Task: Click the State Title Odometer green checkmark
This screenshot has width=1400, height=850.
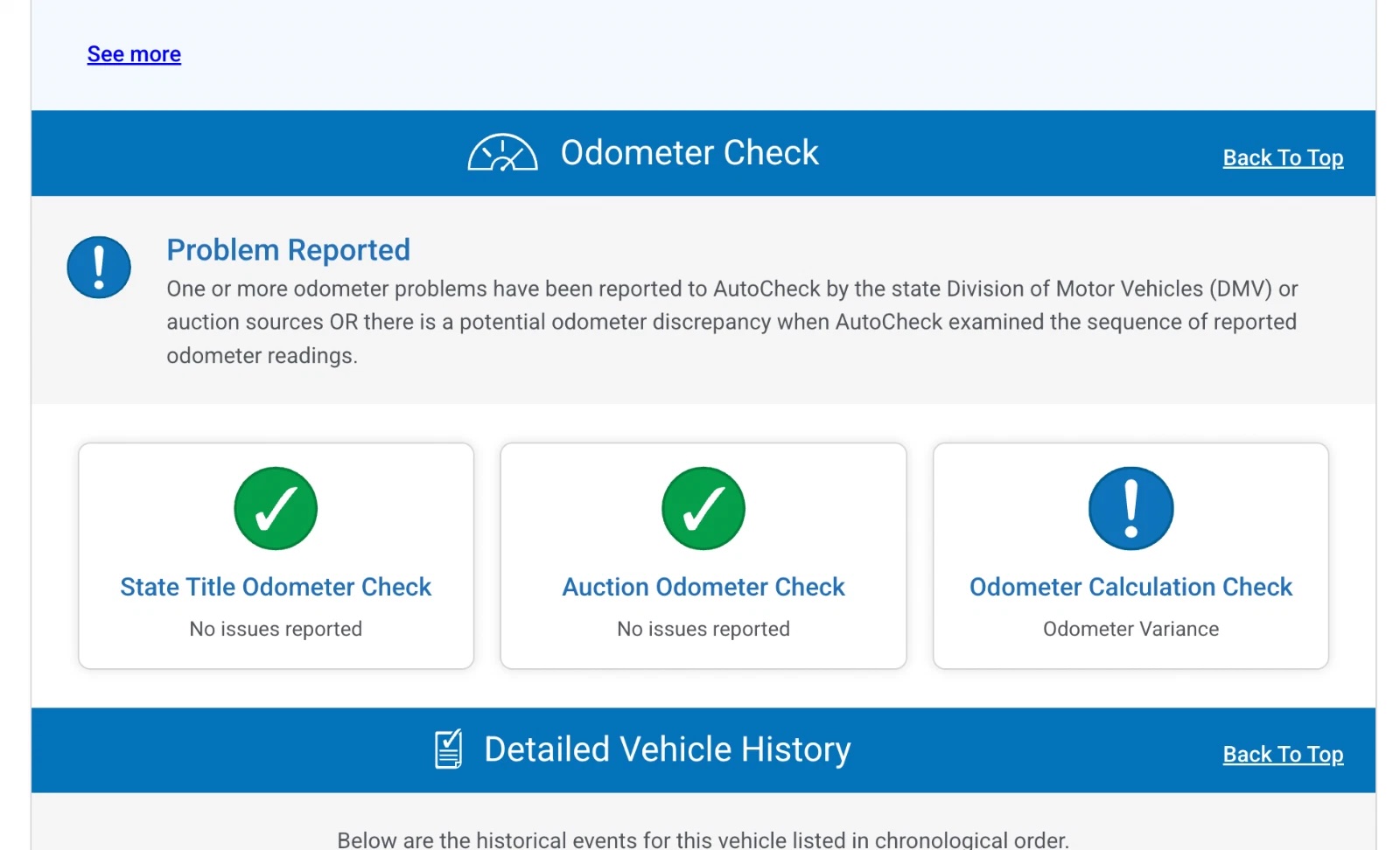Action: [276, 508]
